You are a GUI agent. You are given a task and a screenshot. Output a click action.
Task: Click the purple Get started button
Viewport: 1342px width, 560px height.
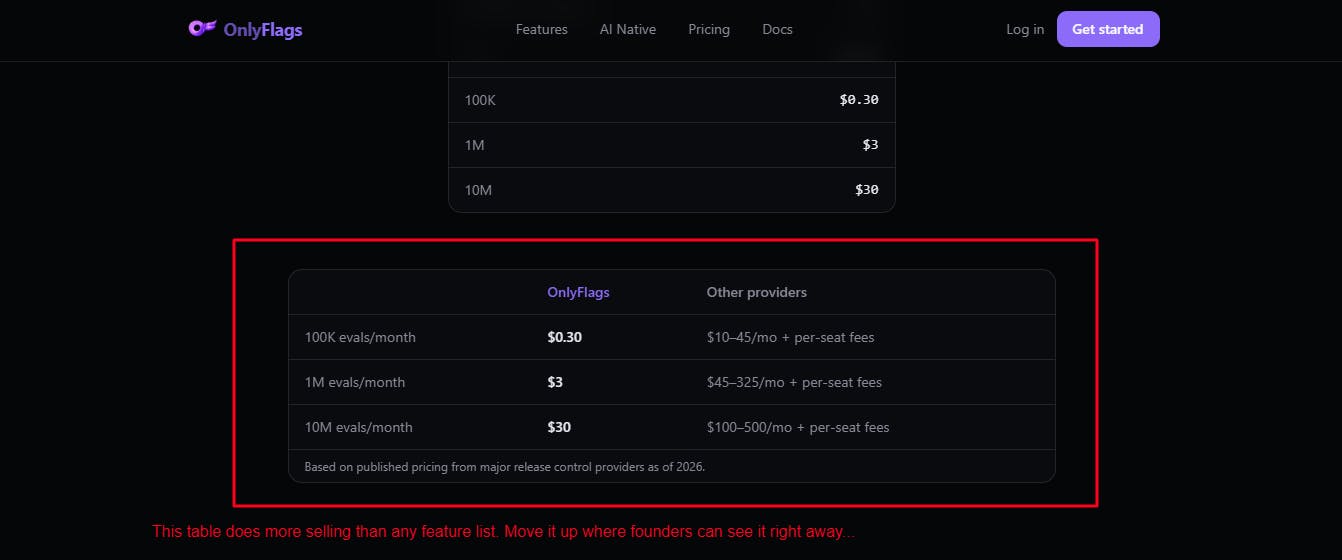[x=1108, y=29]
